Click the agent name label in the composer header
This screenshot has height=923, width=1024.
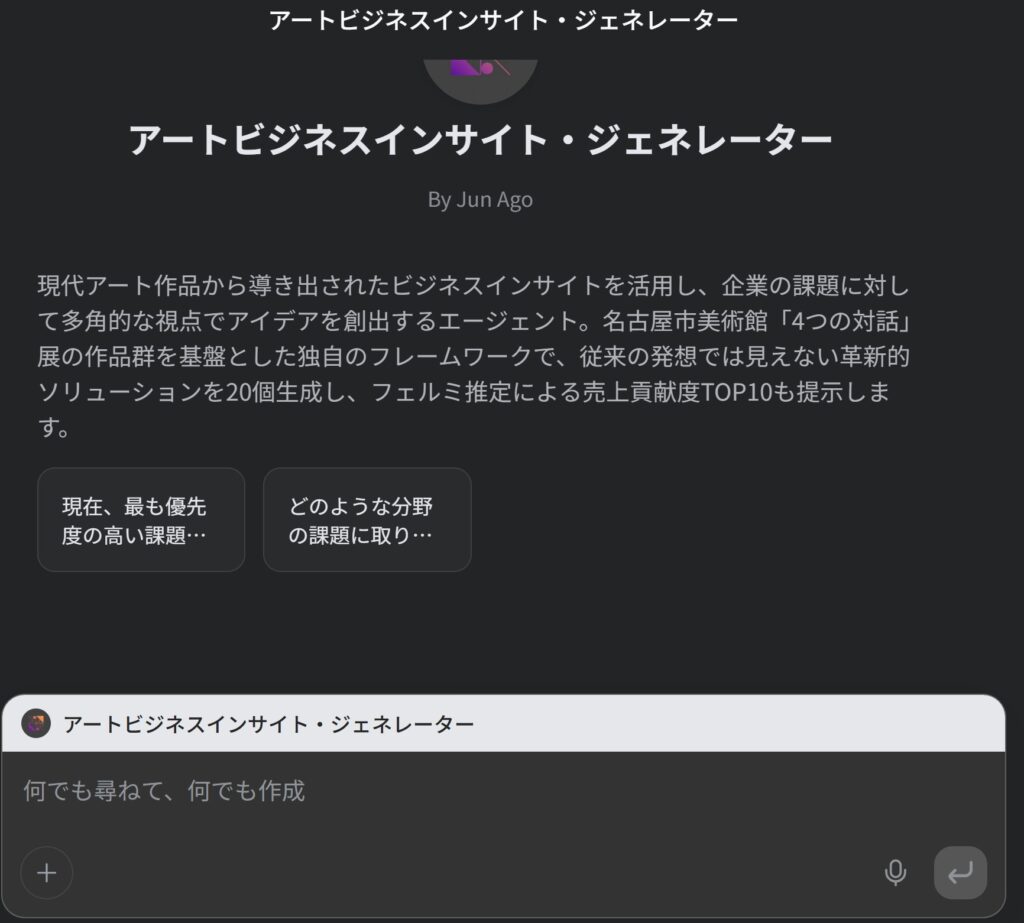(268, 722)
